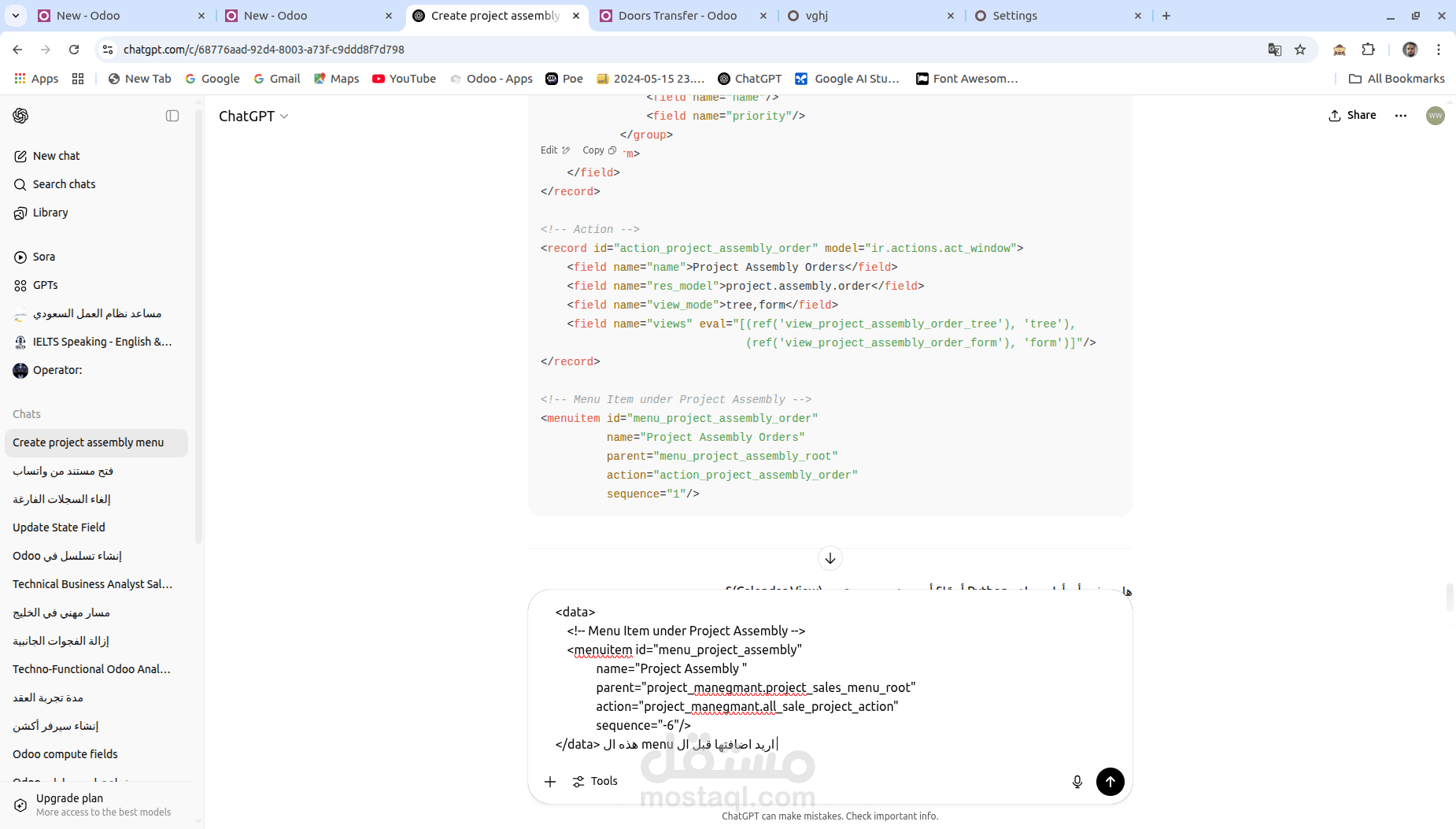This screenshot has height=829, width=1456.
Task: Open the conversation options ellipsis menu
Action: [1401, 115]
